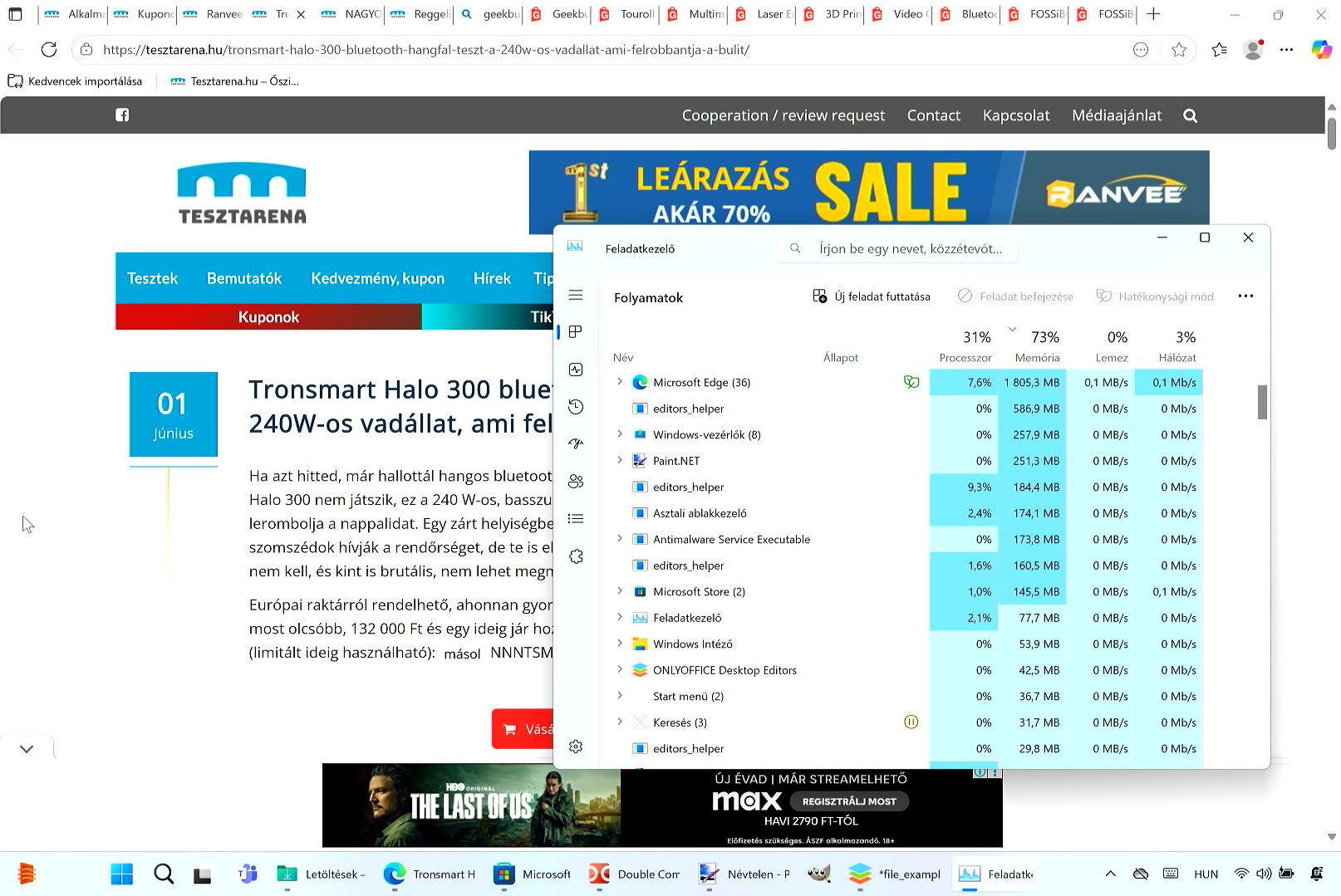Viewport: 1341px width, 896px height.
Task: Open Services puzzle icon in sidebar
Action: (576, 556)
